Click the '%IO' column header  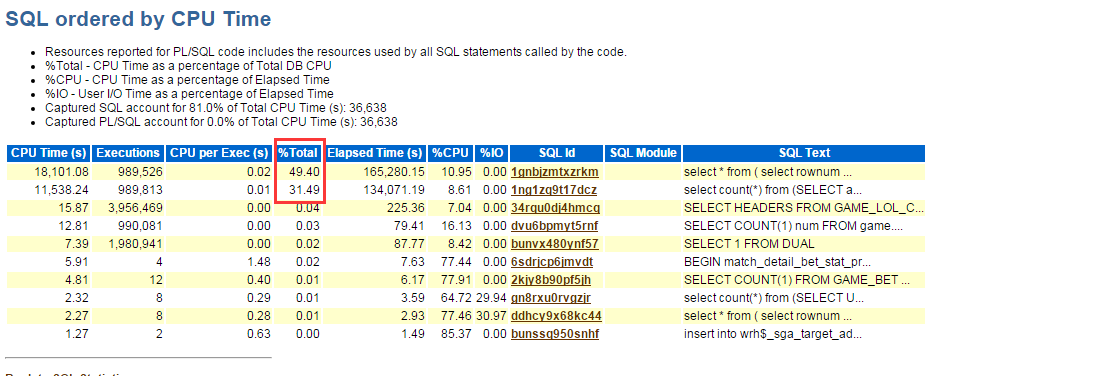[x=491, y=153]
